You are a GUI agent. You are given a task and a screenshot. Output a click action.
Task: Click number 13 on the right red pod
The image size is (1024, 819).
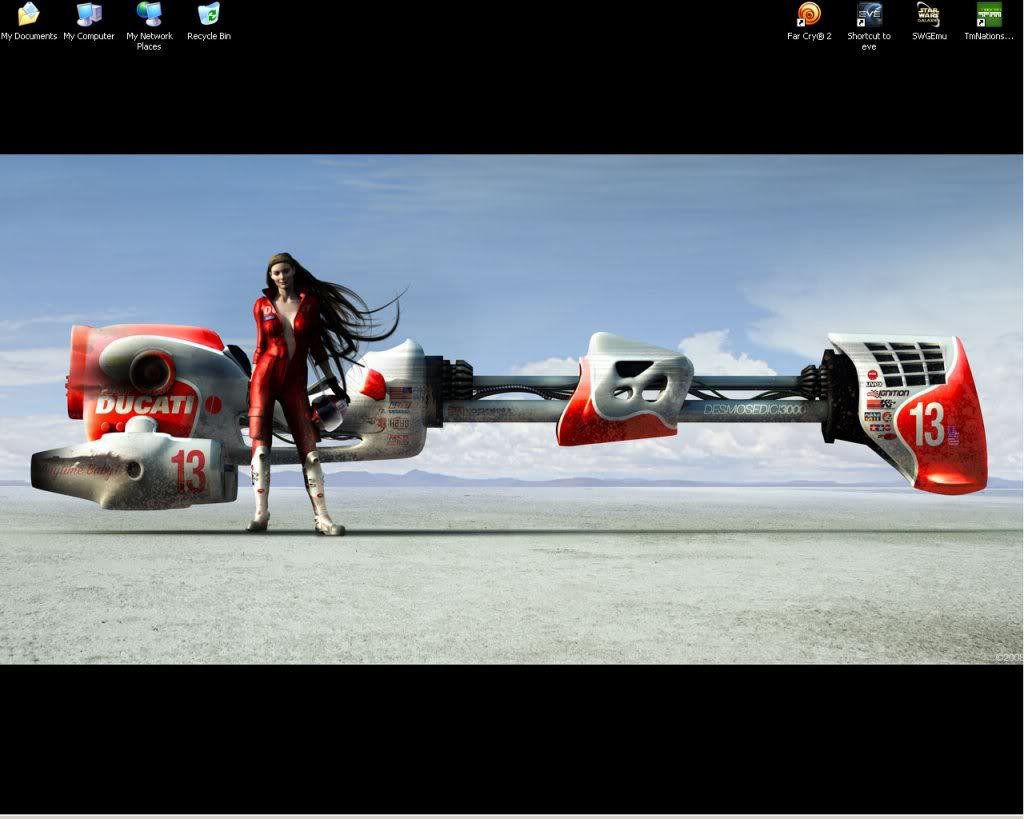point(926,424)
